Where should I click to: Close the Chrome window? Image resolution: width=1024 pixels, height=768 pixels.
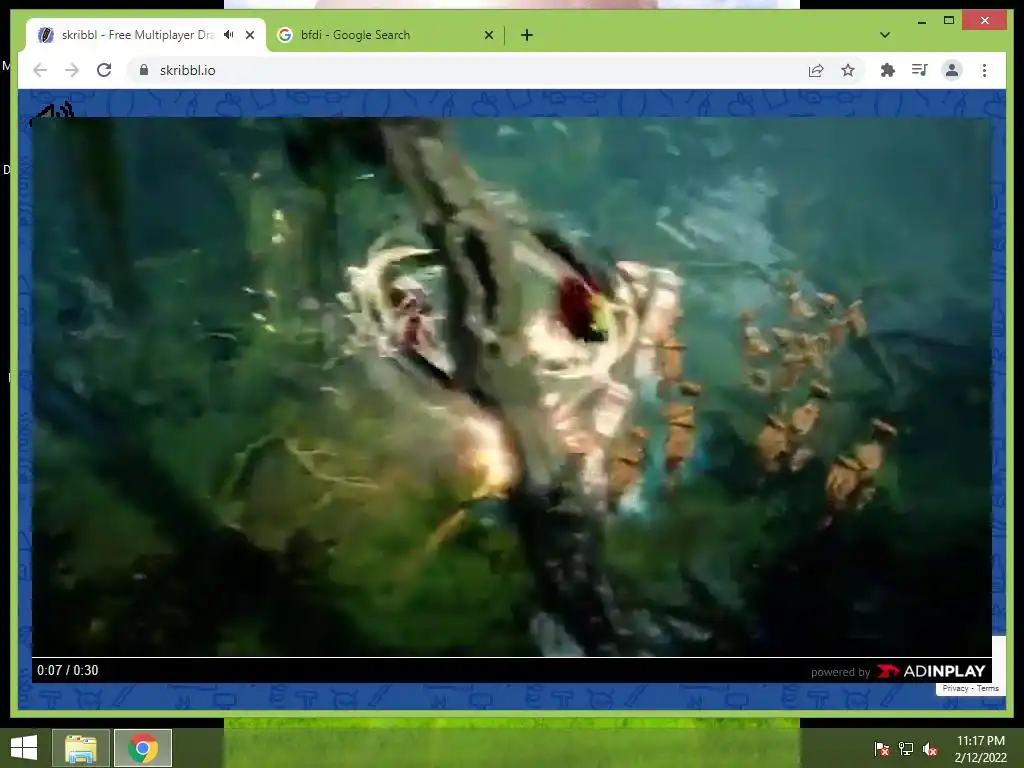tap(984, 21)
